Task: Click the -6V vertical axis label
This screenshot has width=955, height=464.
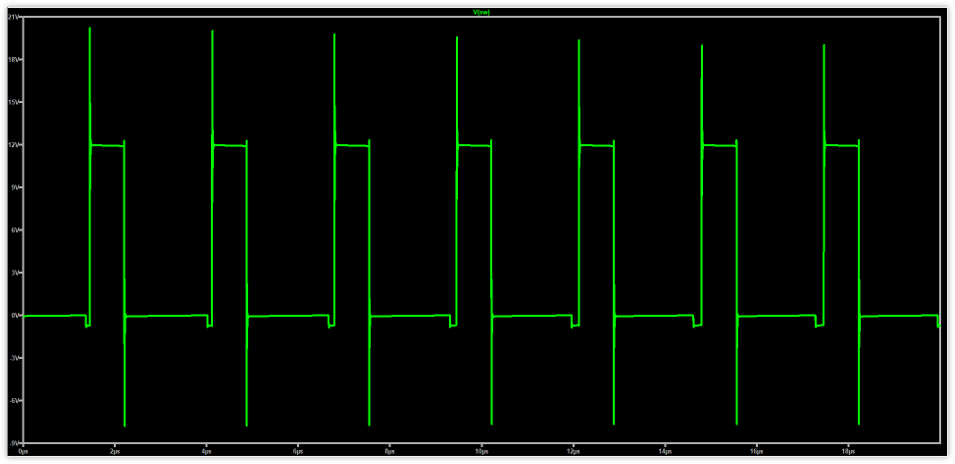Action: click(x=13, y=401)
